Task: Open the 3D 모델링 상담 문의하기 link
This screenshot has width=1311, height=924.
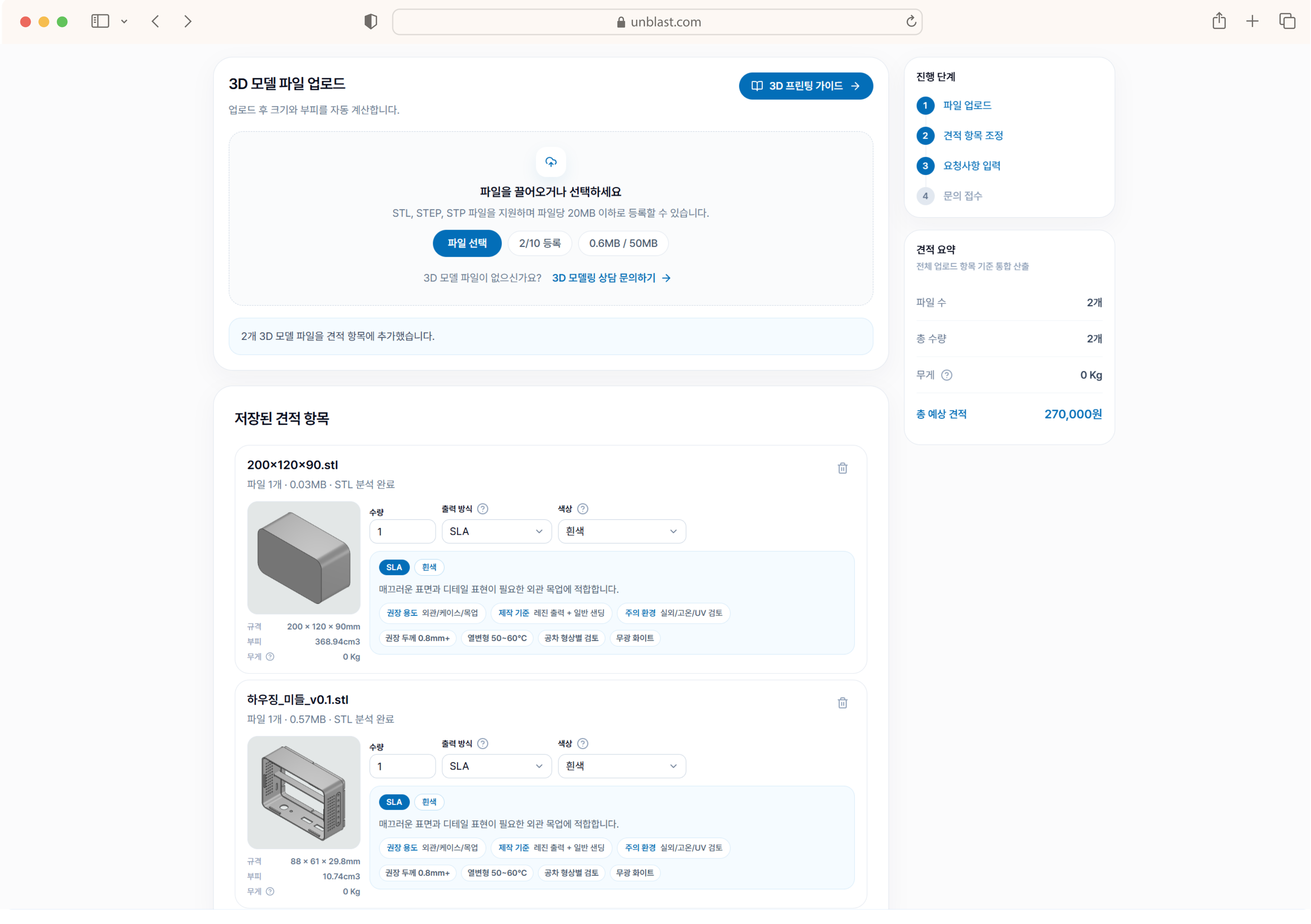Action: click(x=611, y=278)
